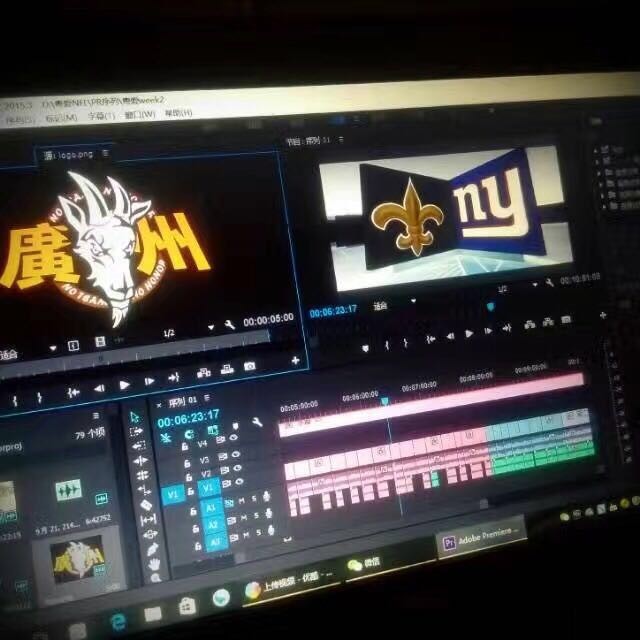Select the sequence 01 timeline tab
Viewport: 640px width, 640px height.
pos(182,402)
